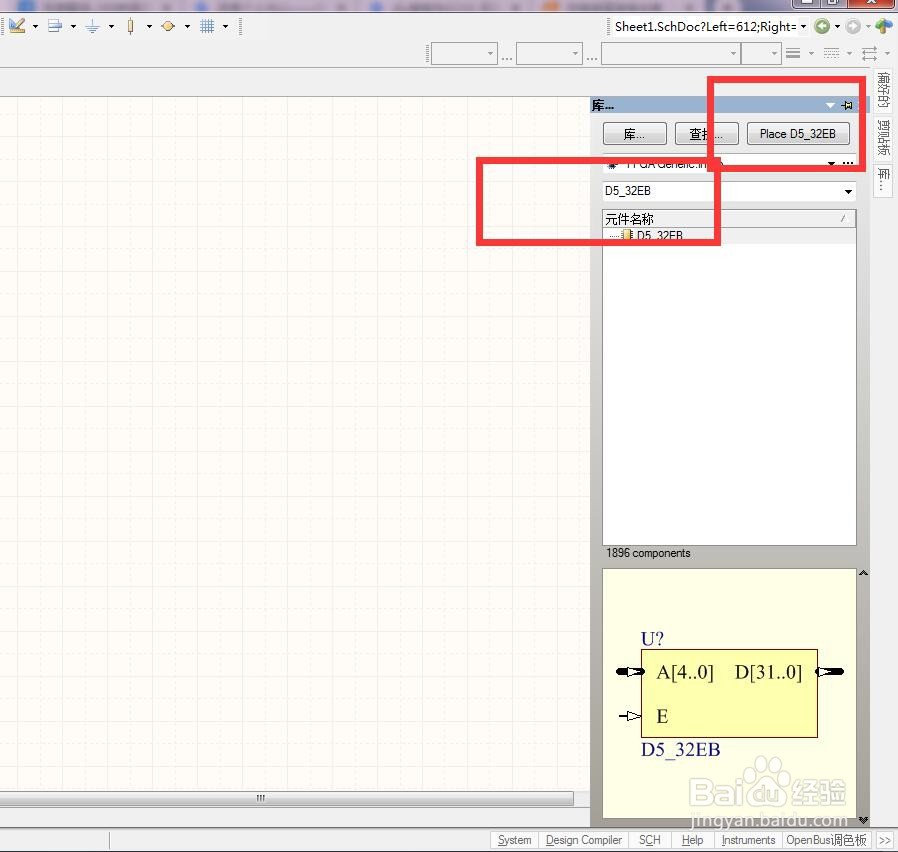Expand the preview pane with down chevron
The width and height of the screenshot is (898, 852).
tap(864, 820)
